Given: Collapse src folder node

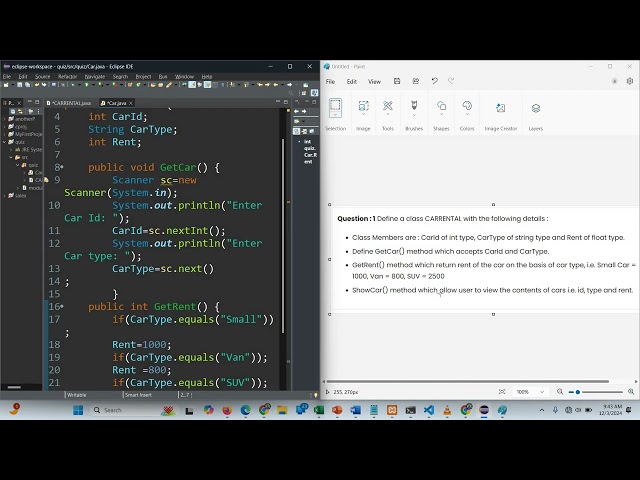Looking at the screenshot, I should pyautogui.click(x=11, y=157).
